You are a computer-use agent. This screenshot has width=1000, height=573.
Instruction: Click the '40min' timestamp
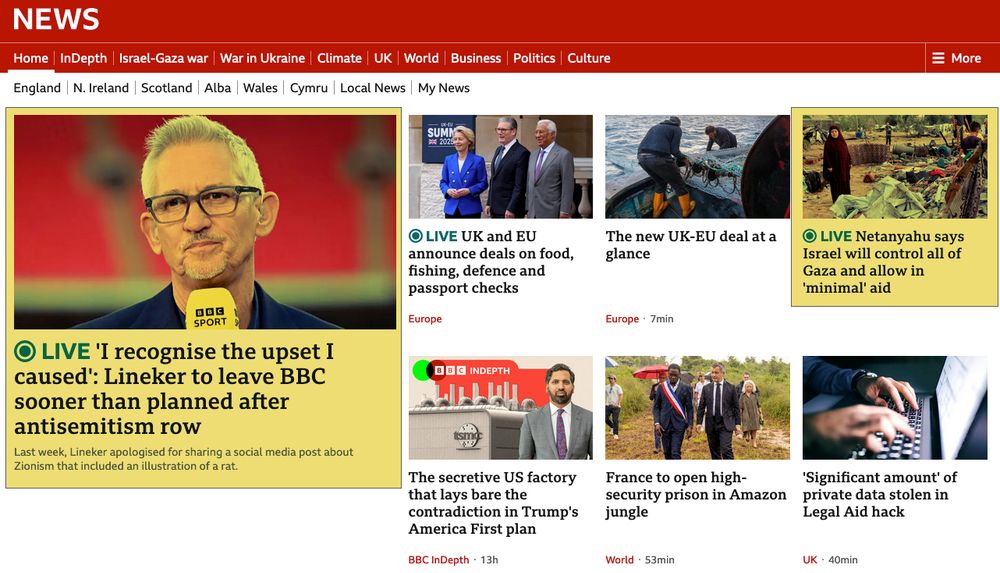(x=842, y=560)
